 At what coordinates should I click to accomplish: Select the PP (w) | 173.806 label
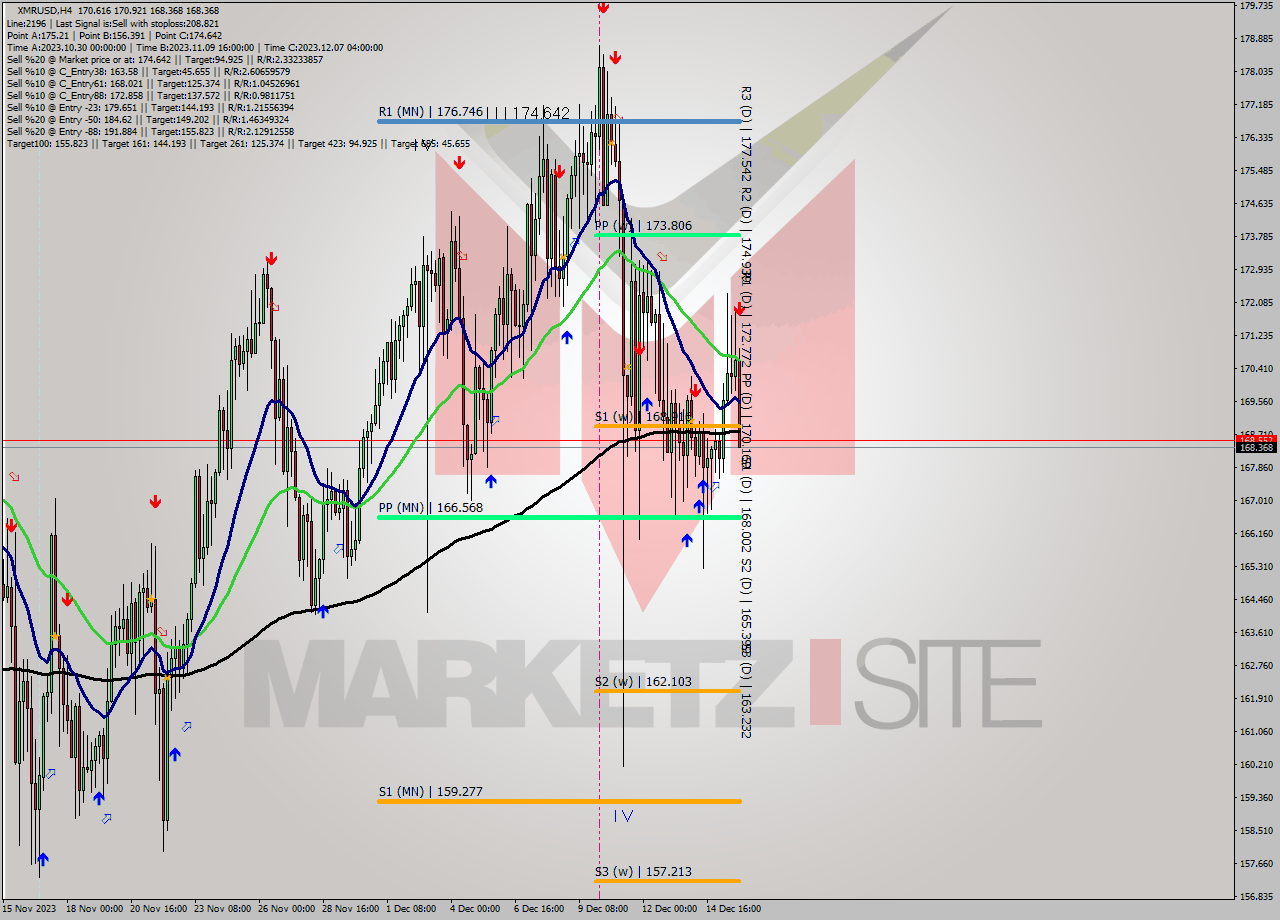[643, 226]
